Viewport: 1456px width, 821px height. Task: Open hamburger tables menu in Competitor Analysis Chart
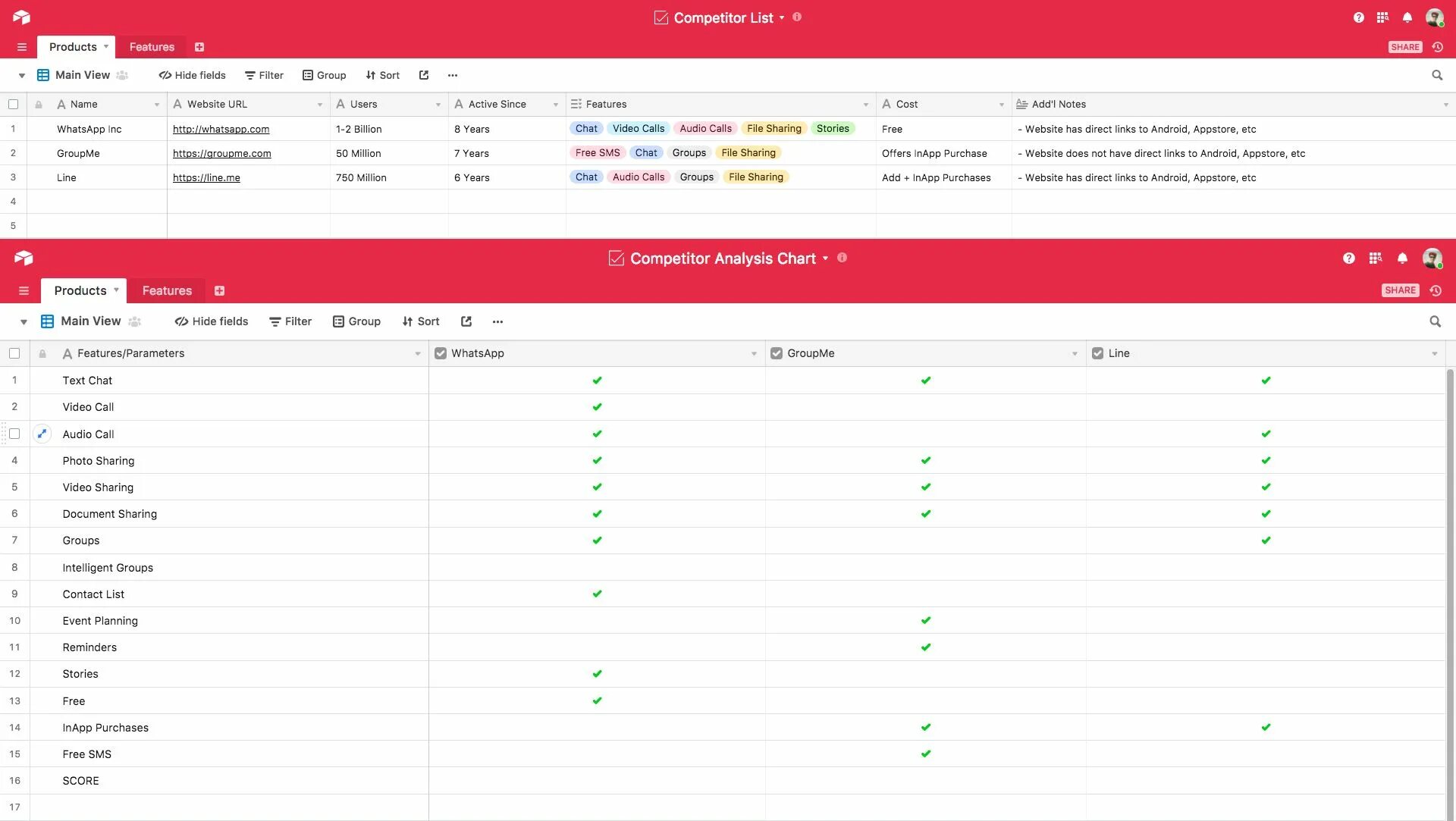pyautogui.click(x=24, y=290)
